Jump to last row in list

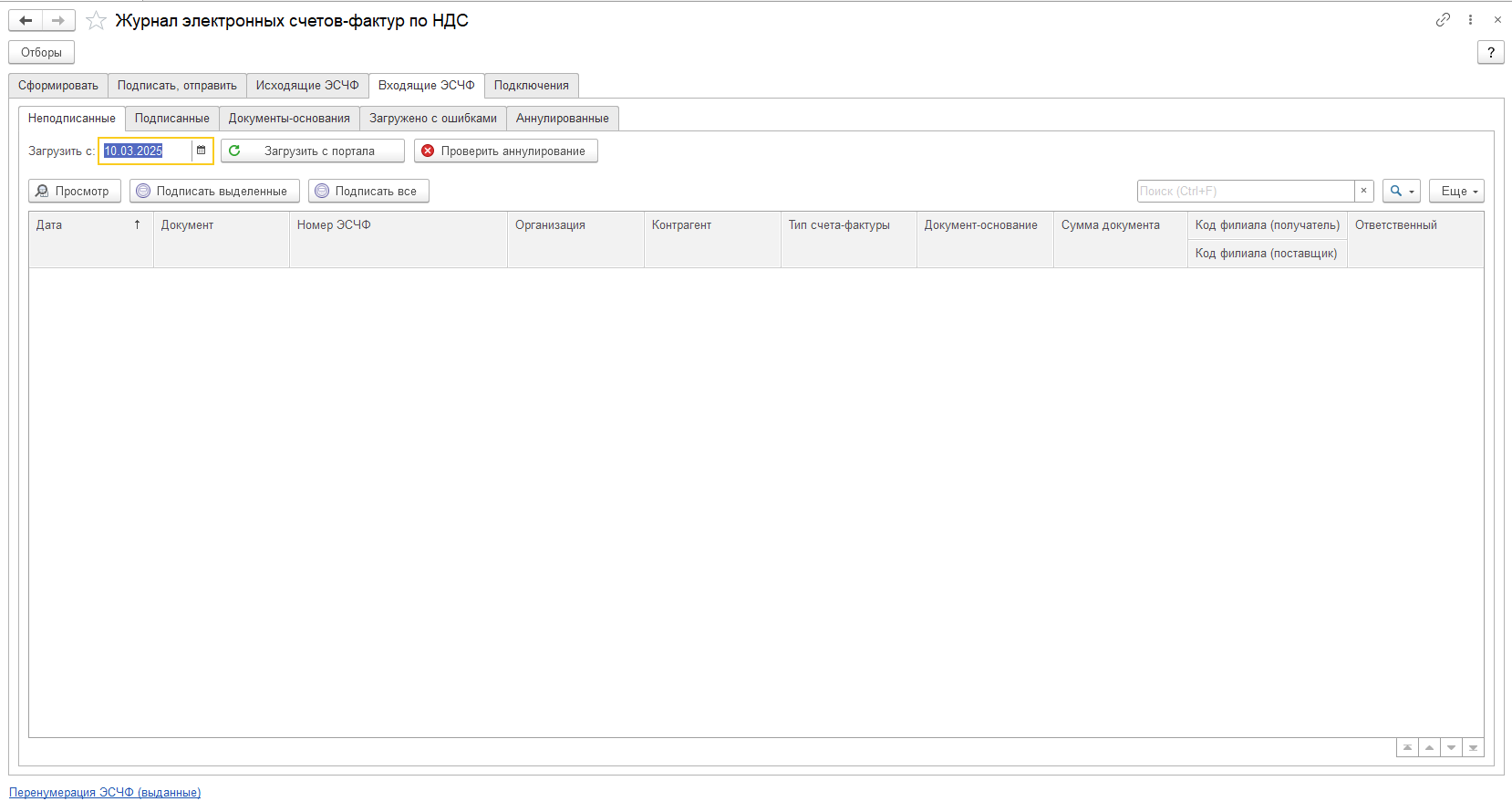[x=1473, y=748]
